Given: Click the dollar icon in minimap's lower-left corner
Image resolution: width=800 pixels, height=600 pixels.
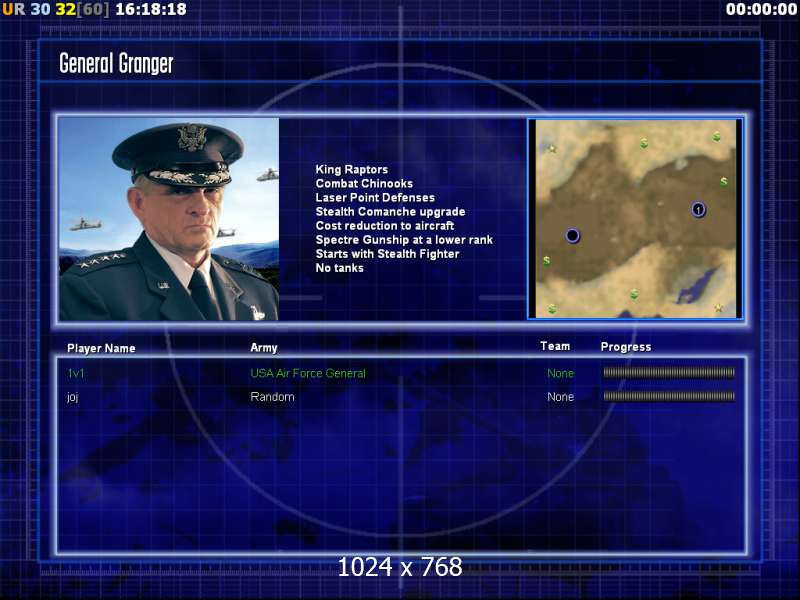Looking at the screenshot, I should pyautogui.click(x=552, y=309).
